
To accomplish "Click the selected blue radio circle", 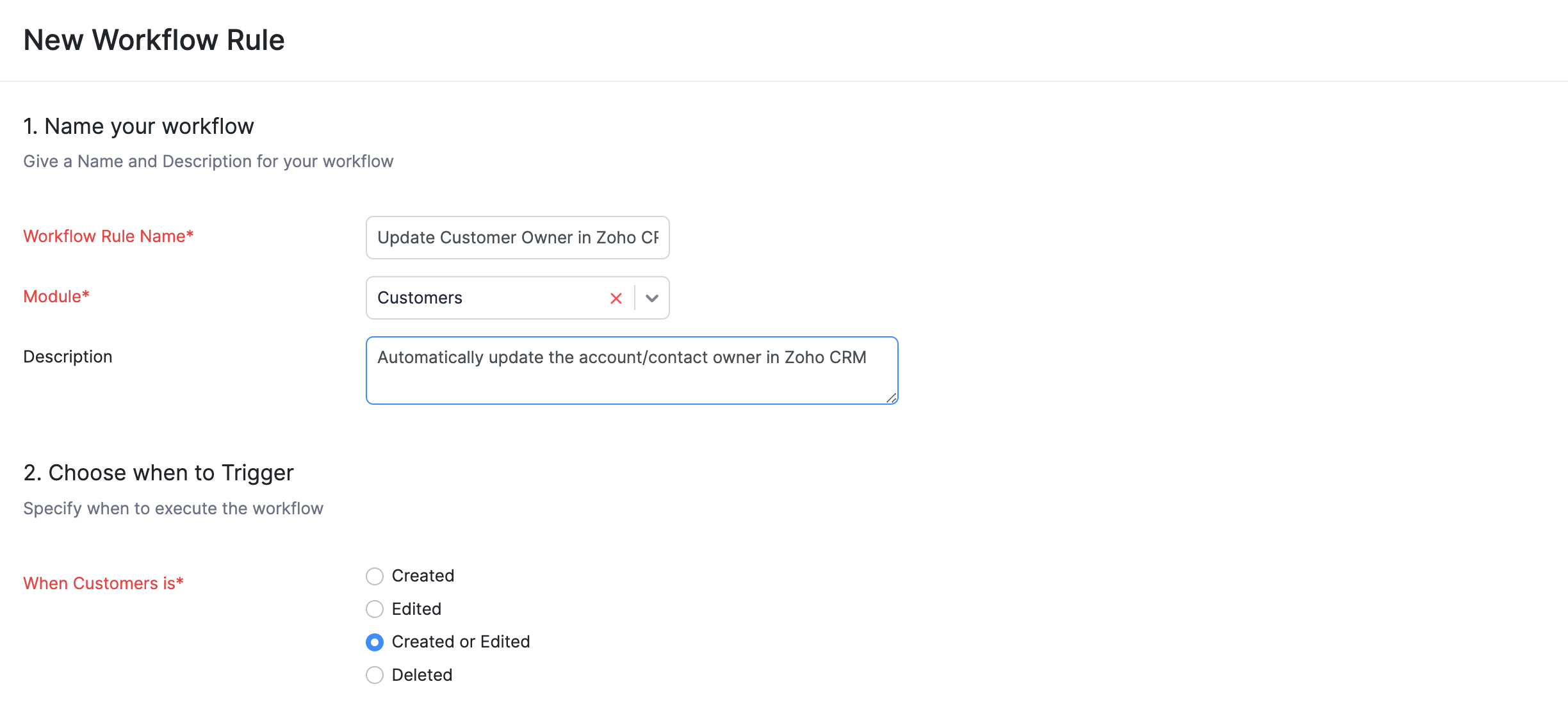I will point(375,642).
